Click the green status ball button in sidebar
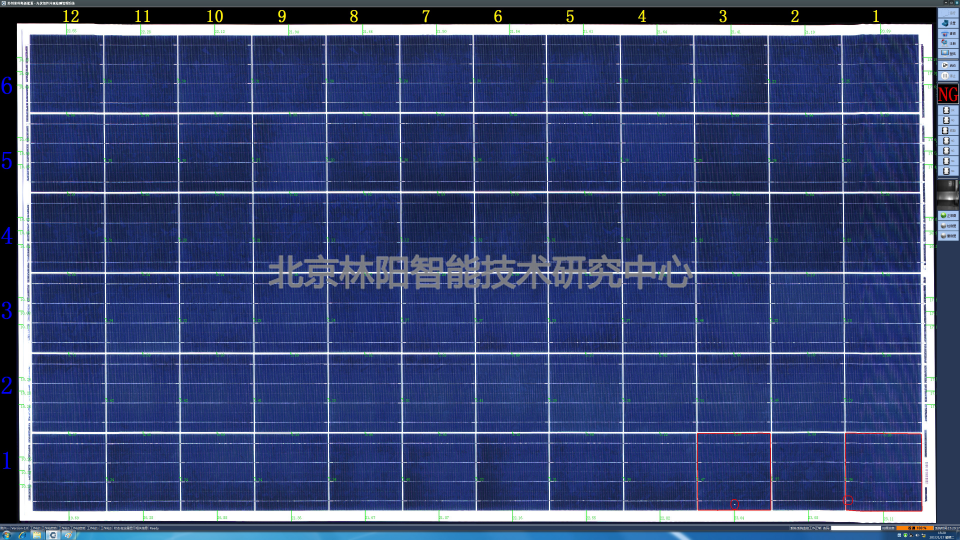 (x=948, y=216)
